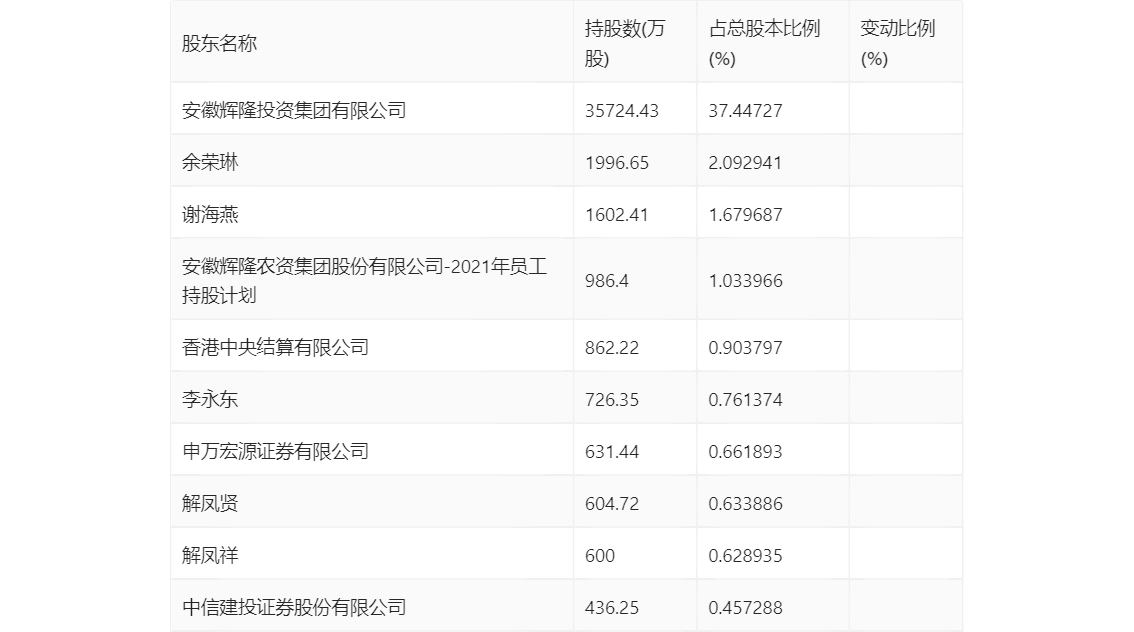Click the 1.033966 percentage cell

[x=745, y=281]
